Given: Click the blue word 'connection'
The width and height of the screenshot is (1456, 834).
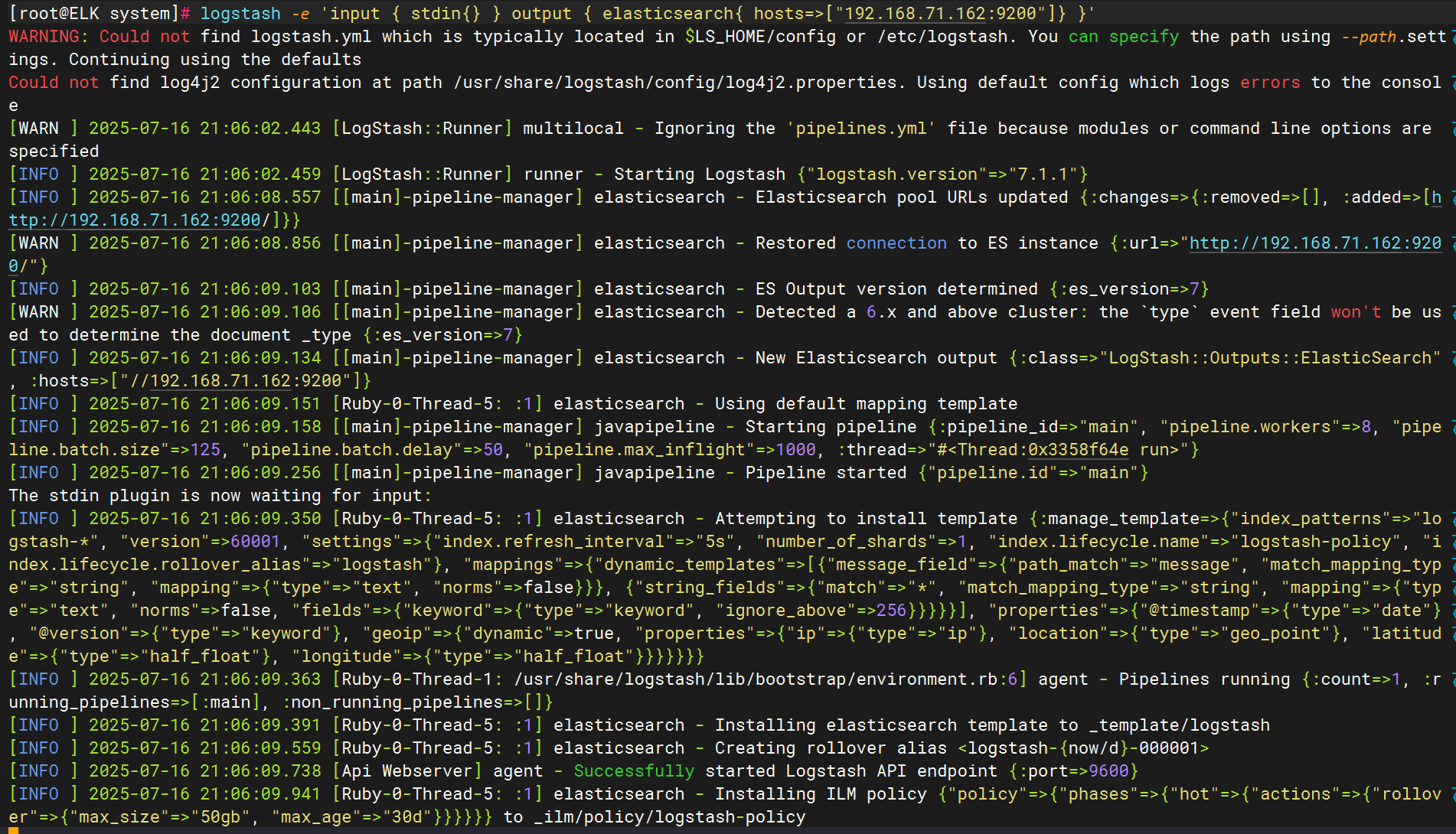Looking at the screenshot, I should point(896,243).
